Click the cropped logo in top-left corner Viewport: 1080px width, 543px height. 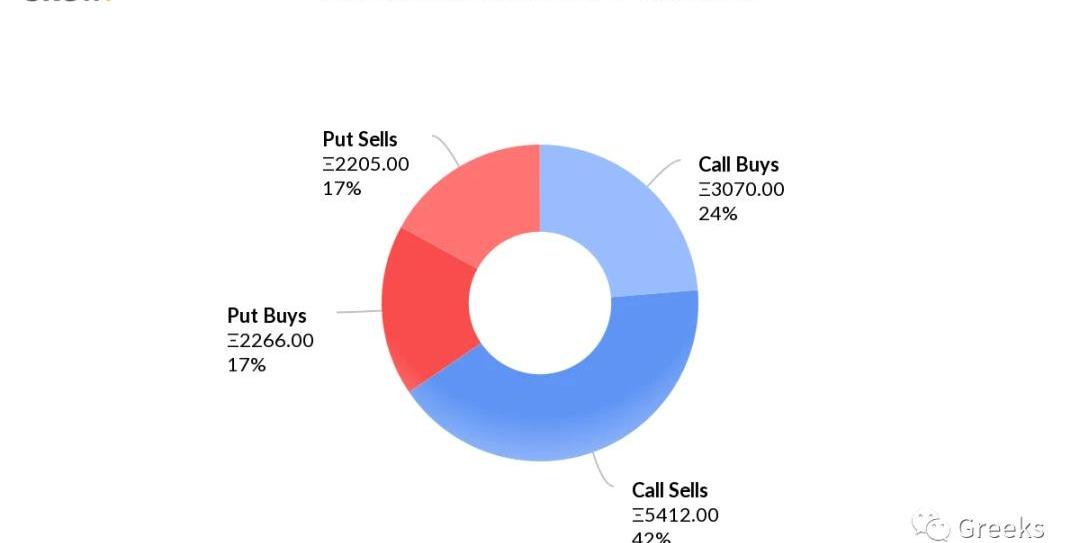[66, 3]
